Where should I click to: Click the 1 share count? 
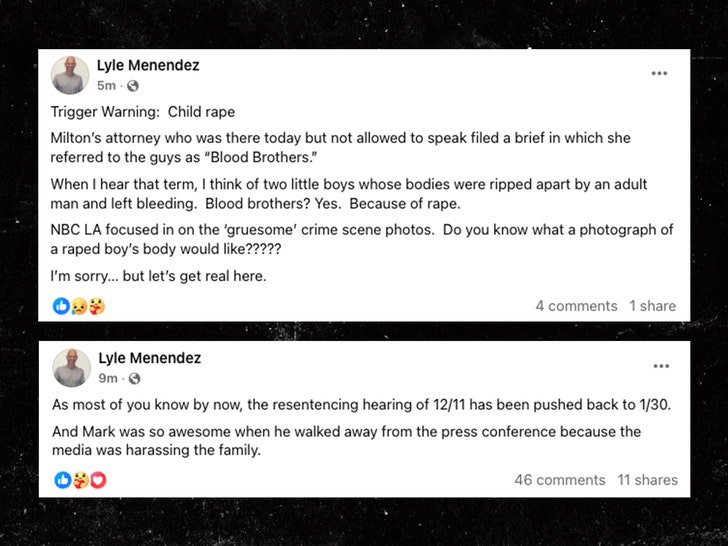click(x=652, y=306)
